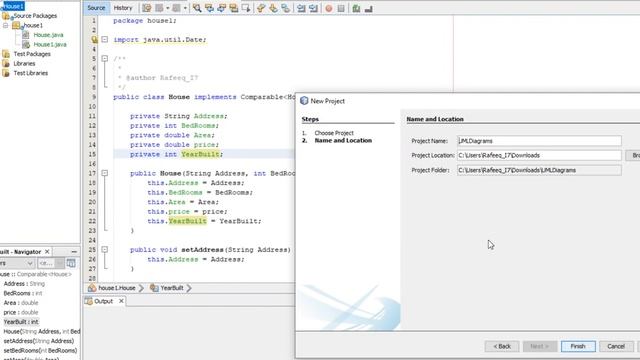Image resolution: width=640 pixels, height=360 pixels.
Task: Click Name and Location step in wizard
Action: pyautogui.click(x=343, y=140)
